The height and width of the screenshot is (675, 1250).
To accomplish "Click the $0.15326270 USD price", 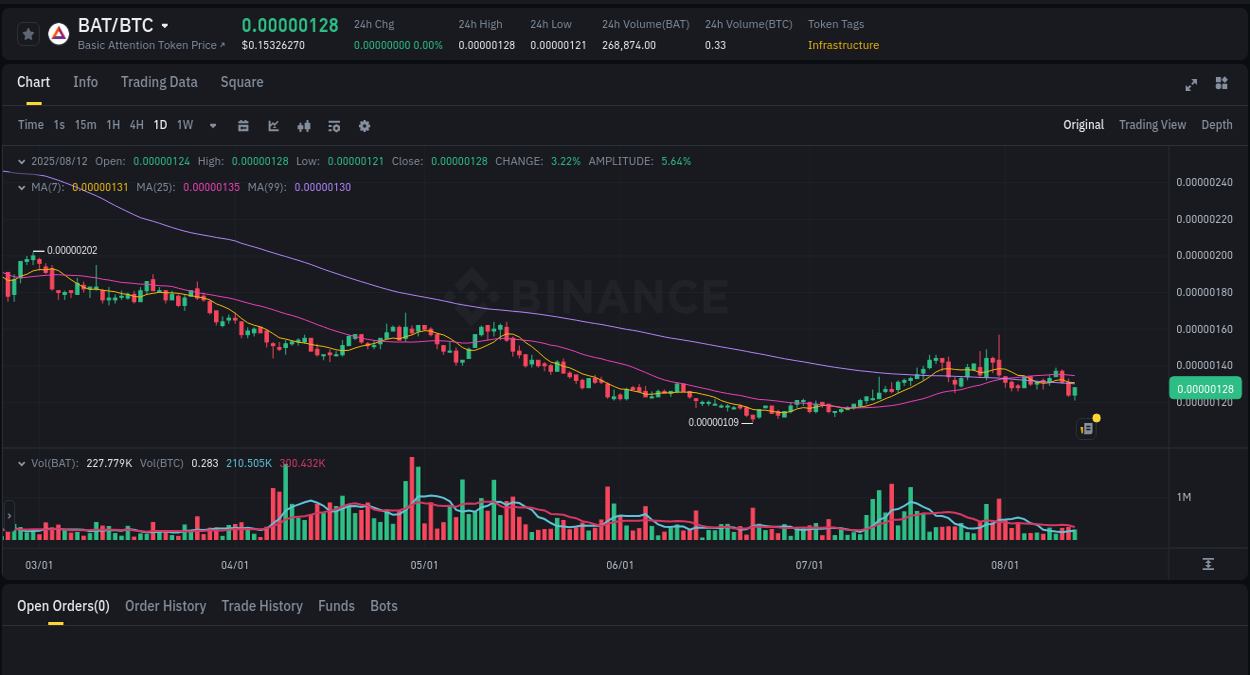I will click(273, 45).
